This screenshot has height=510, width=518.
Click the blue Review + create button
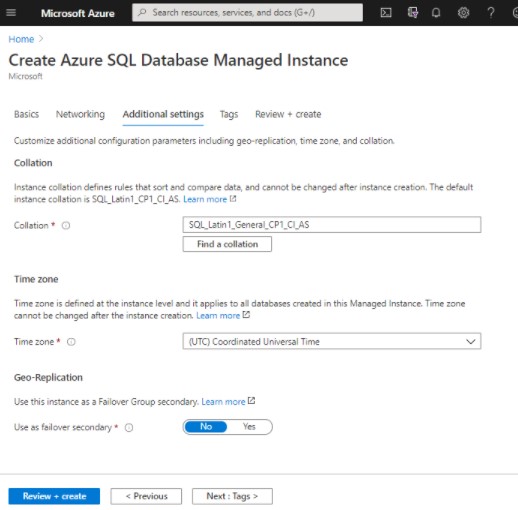pyautogui.click(x=54, y=496)
